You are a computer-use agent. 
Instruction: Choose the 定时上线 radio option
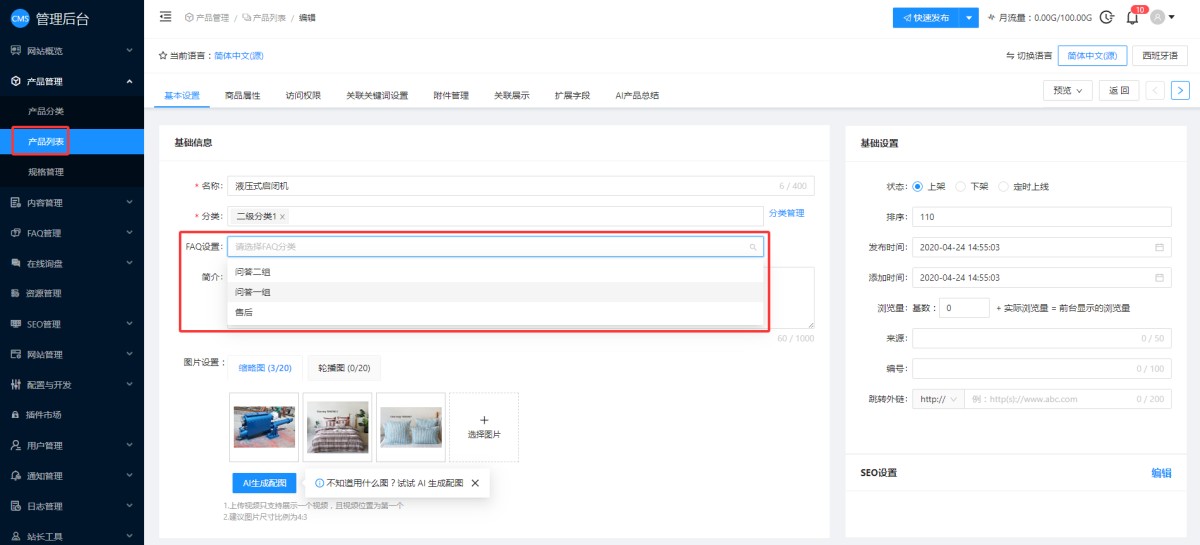pyautogui.click(x=1004, y=187)
